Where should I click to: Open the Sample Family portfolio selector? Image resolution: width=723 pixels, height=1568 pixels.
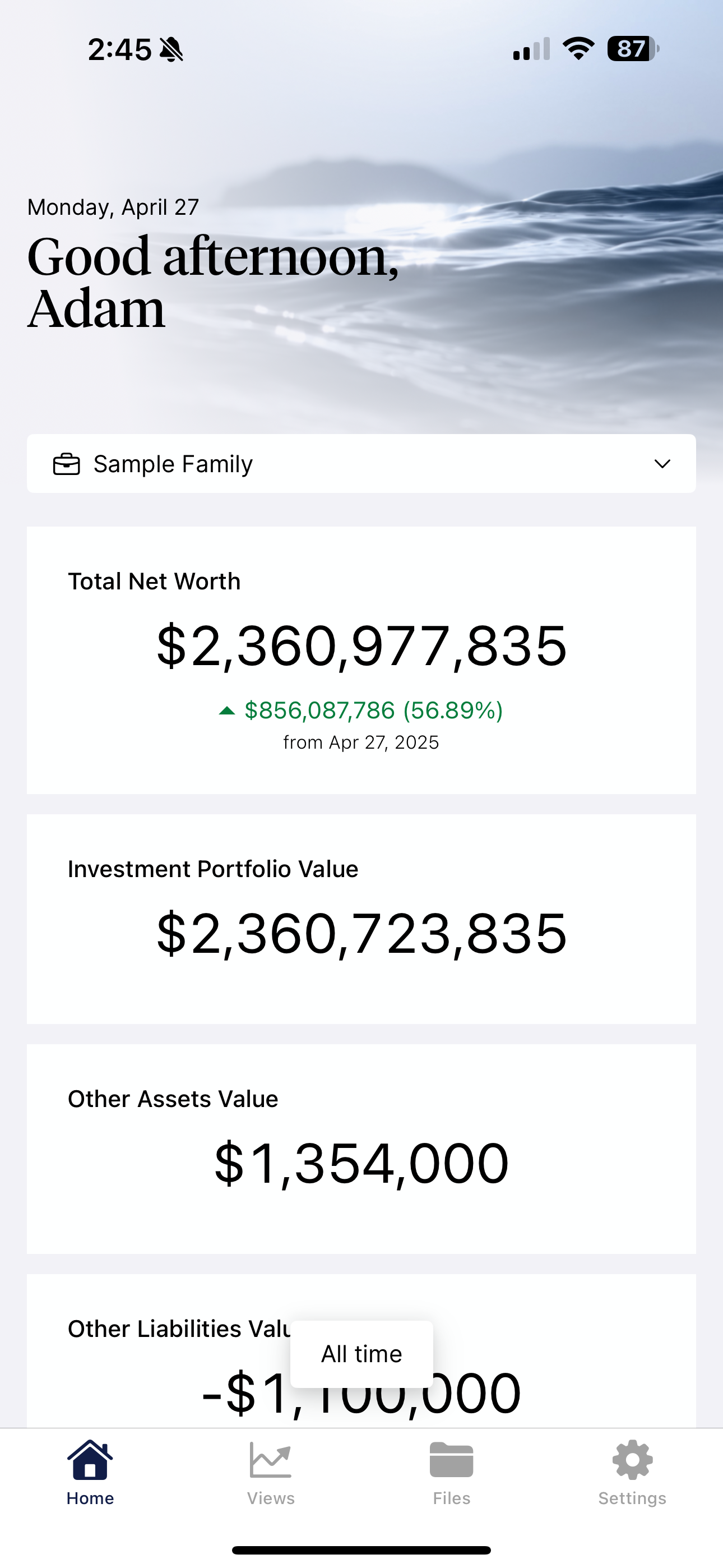pyautogui.click(x=361, y=463)
